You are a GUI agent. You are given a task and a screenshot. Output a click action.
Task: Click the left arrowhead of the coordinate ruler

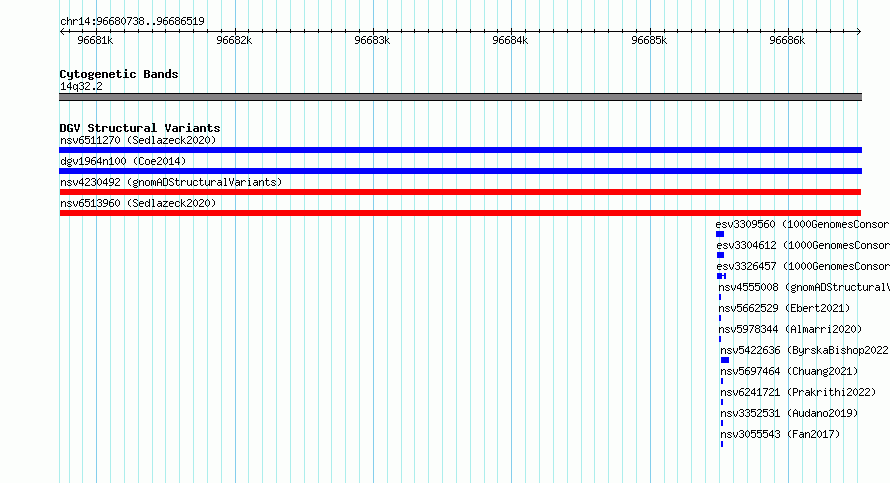coord(62,32)
